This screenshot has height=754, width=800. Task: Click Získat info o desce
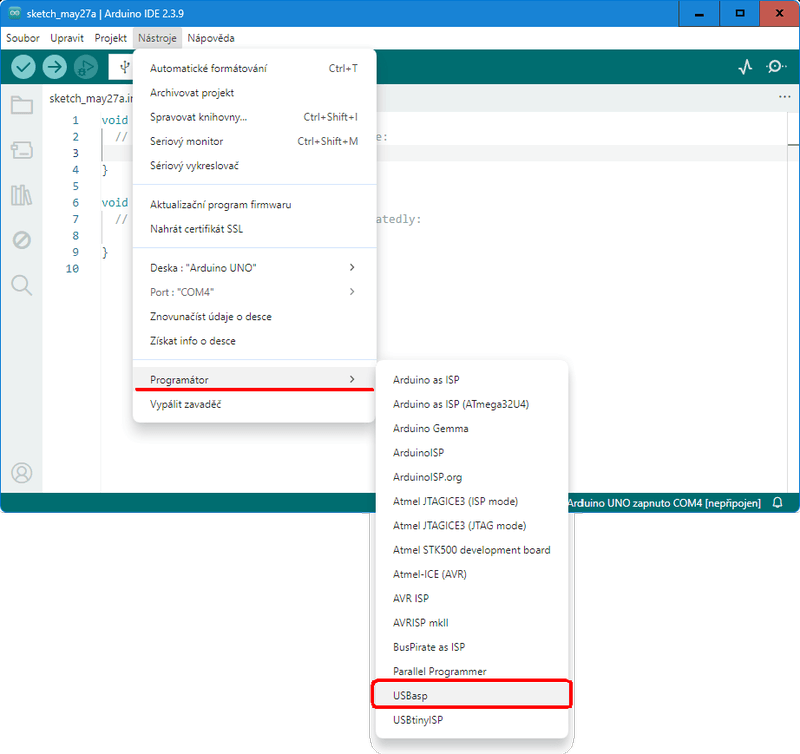(x=254, y=341)
